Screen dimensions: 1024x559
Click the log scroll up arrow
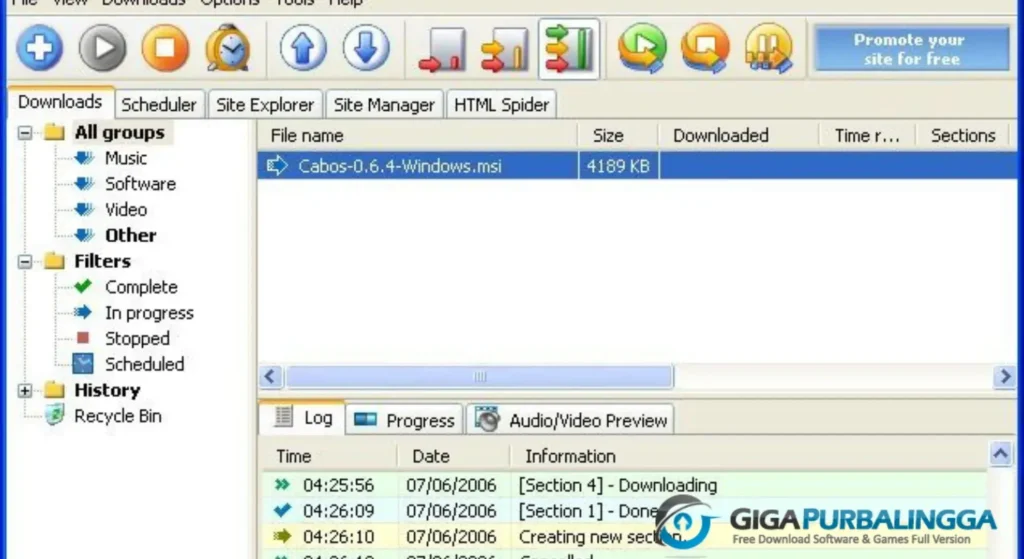pos(1000,453)
